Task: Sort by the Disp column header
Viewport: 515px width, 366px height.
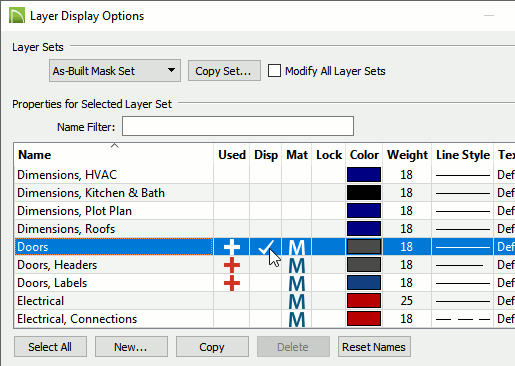Action: [x=266, y=155]
